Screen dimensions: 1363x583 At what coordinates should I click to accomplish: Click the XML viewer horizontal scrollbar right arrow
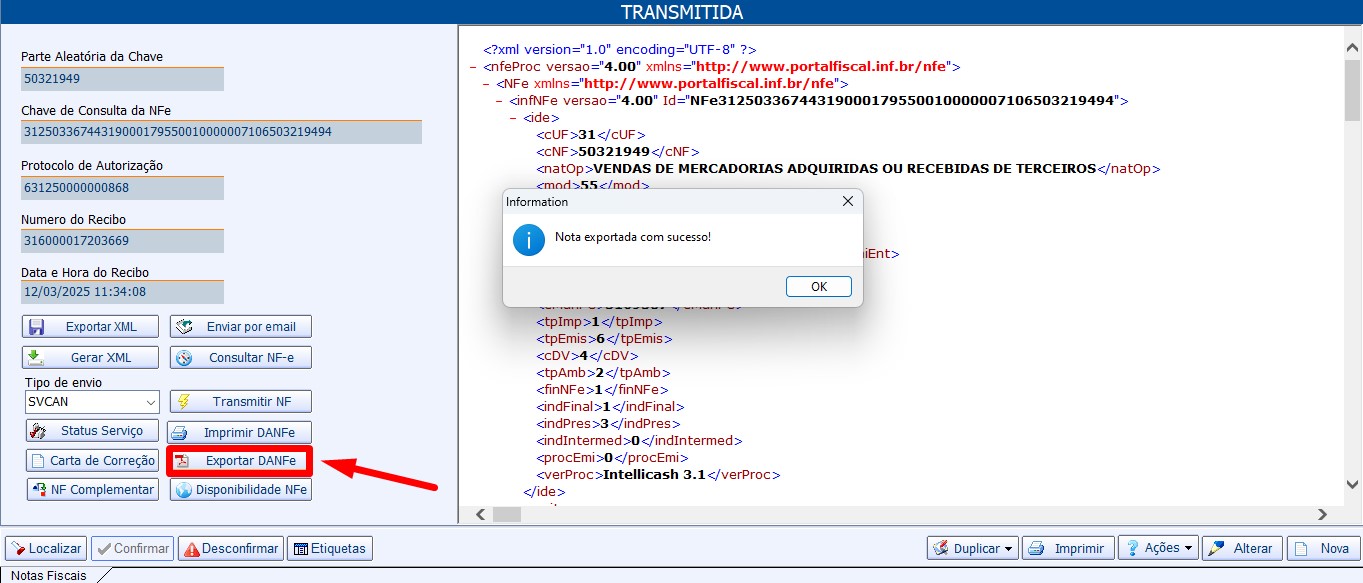[x=1322, y=514]
